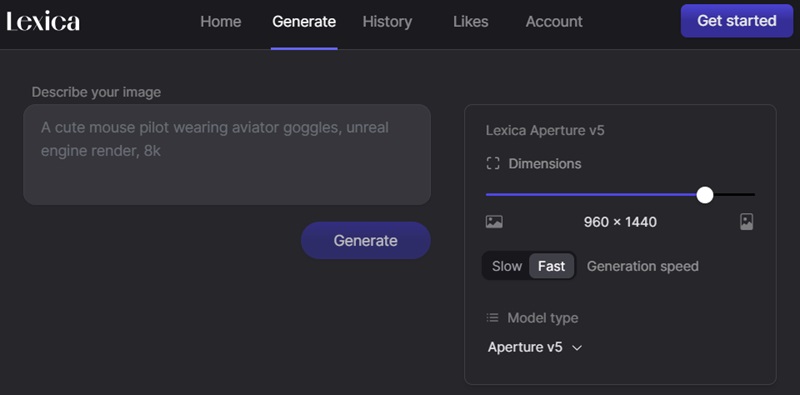Click inside the Describe your image field

227,155
